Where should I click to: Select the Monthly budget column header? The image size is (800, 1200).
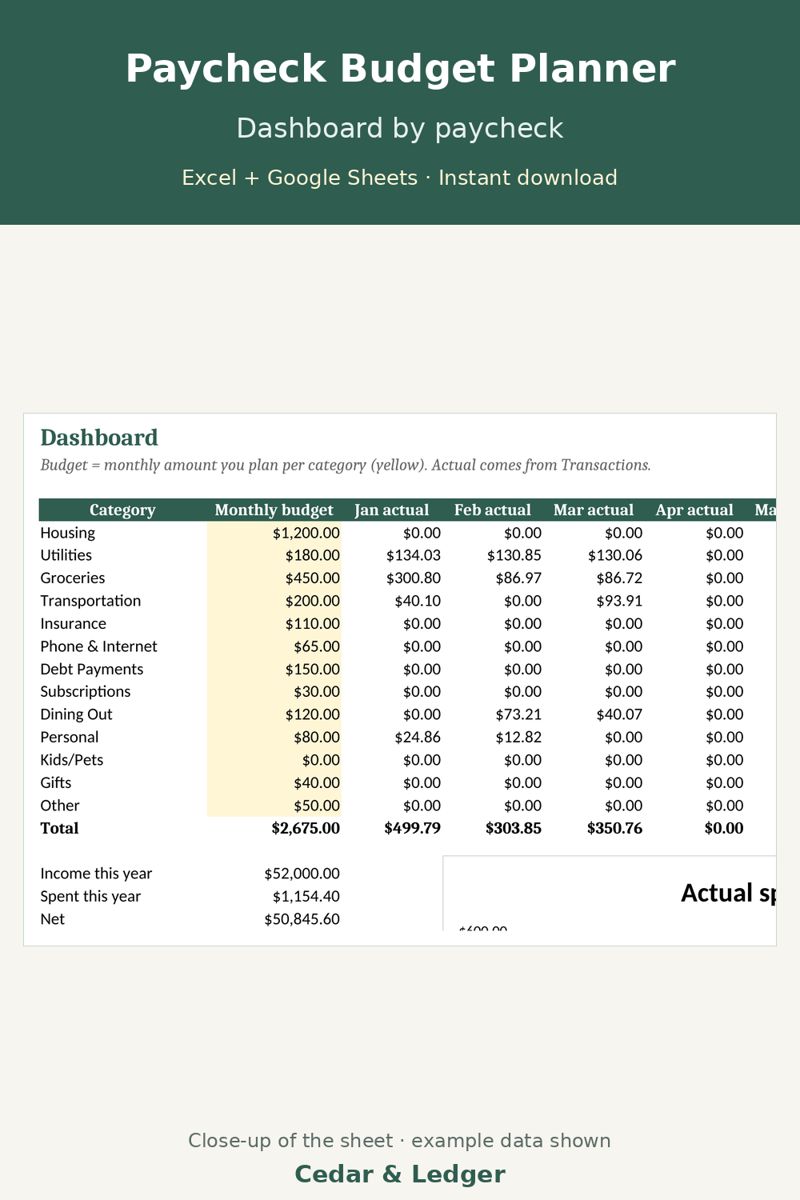coord(274,510)
